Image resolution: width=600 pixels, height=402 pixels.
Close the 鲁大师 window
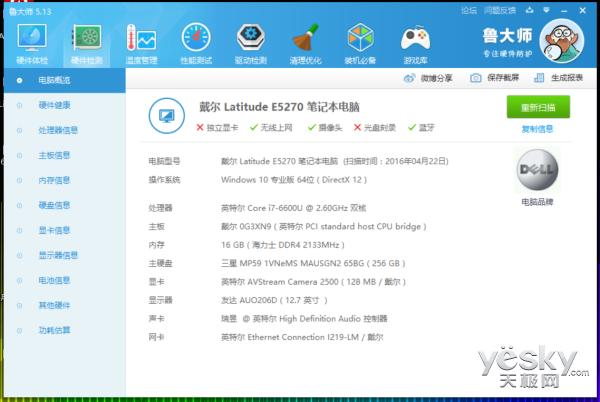click(582, 10)
